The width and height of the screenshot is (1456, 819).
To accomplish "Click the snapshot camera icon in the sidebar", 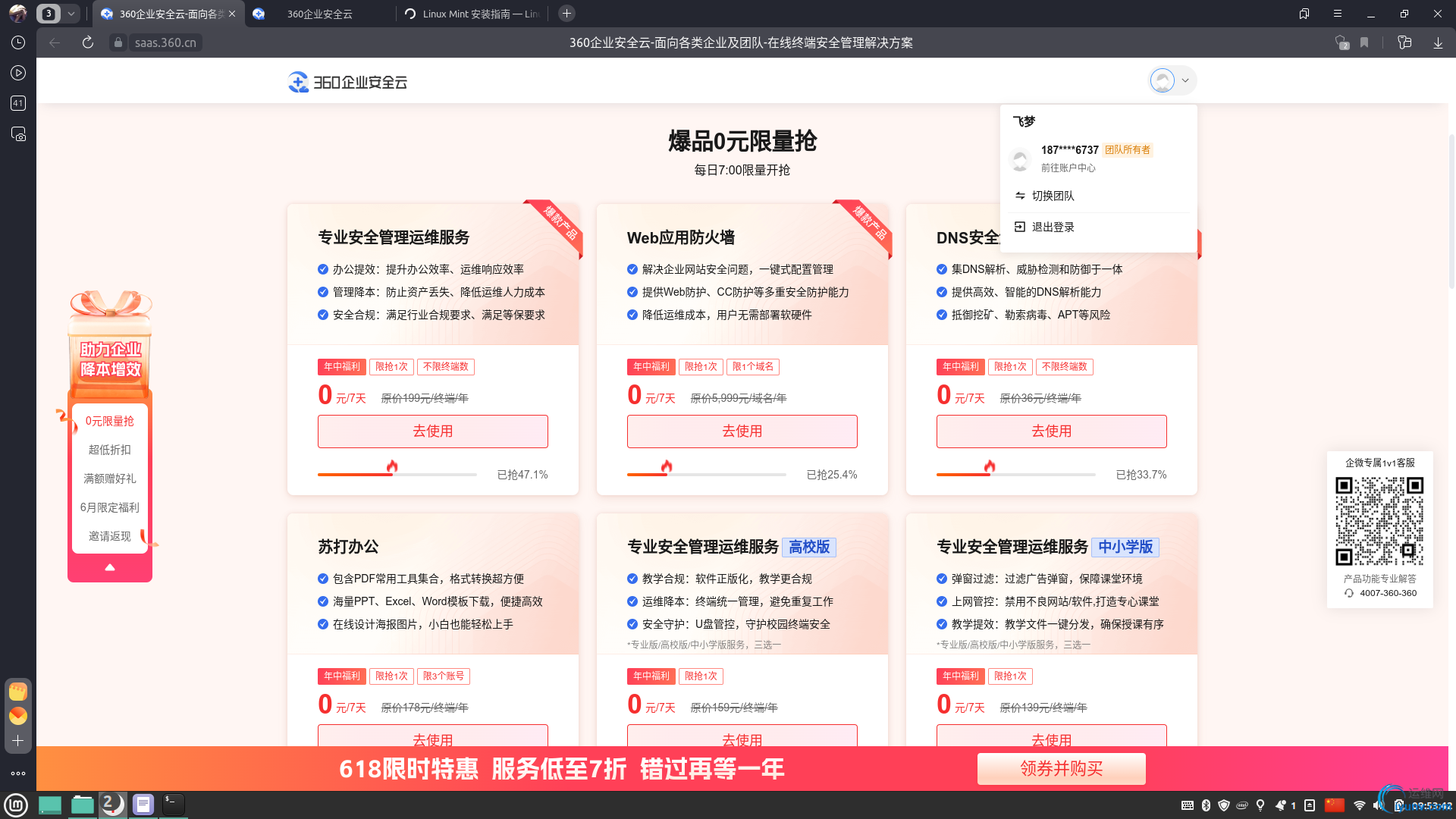I will tap(18, 134).
